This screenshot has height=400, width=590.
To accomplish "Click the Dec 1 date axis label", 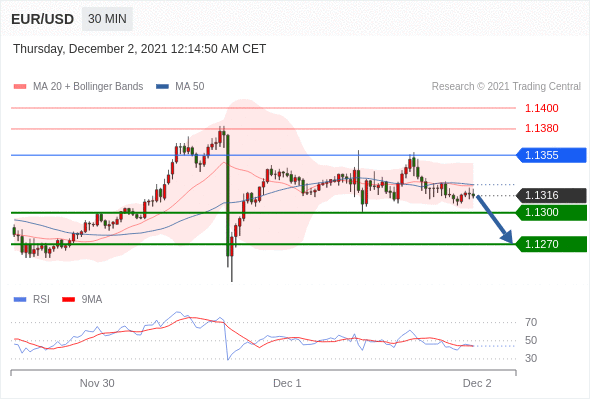I will coord(287,383).
